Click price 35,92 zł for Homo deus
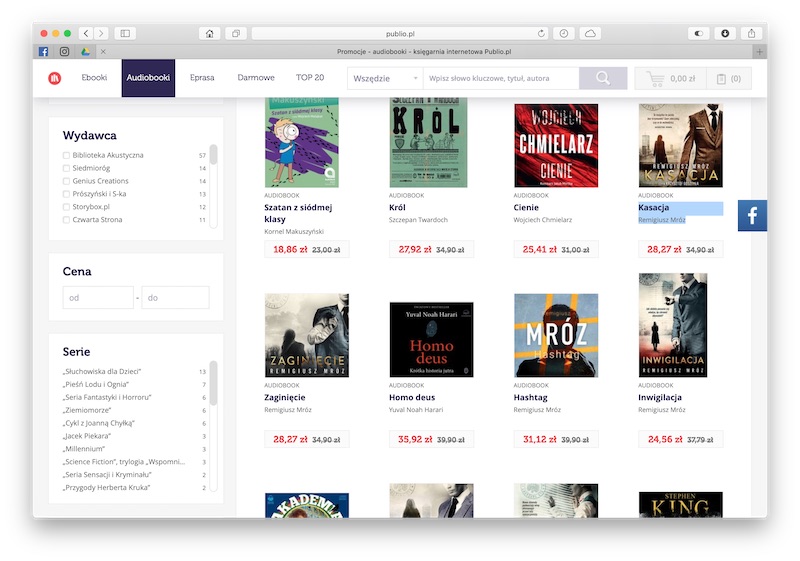This screenshot has width=800, height=561. (x=415, y=439)
